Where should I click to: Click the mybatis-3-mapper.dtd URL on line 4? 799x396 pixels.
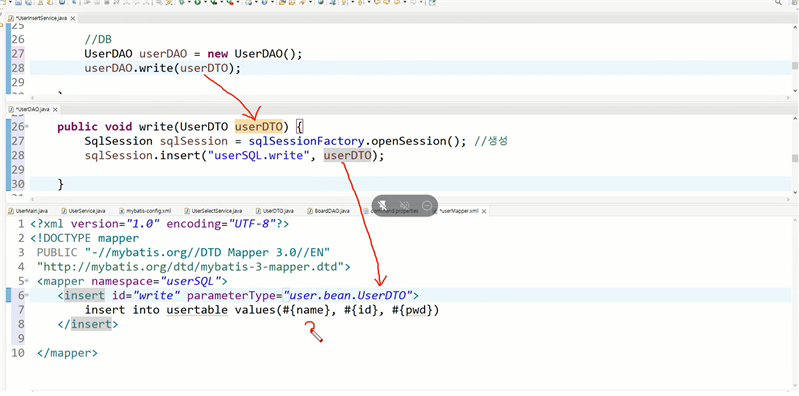pos(190,267)
